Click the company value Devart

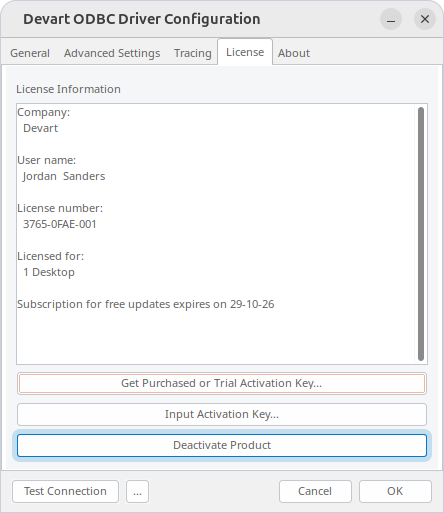coord(40,128)
